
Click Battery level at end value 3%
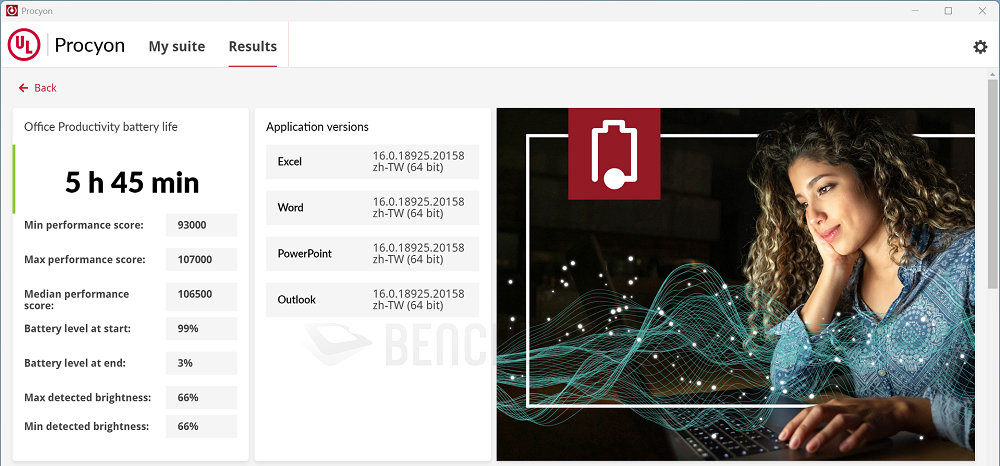pyautogui.click(x=202, y=363)
